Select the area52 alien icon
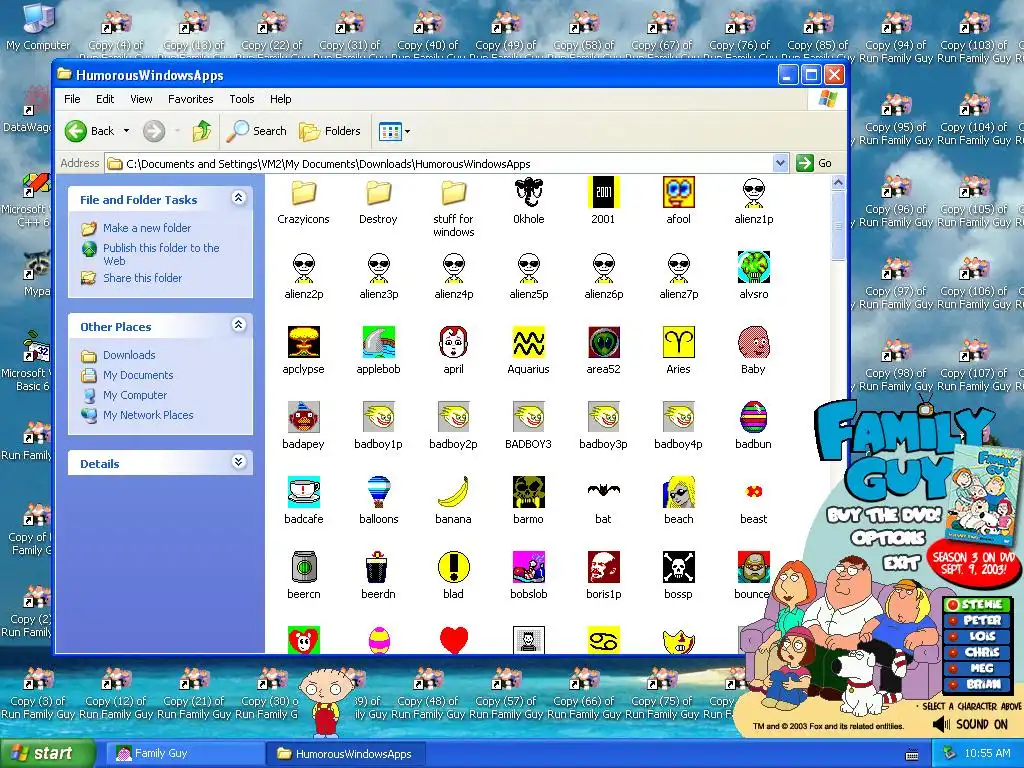 point(603,342)
